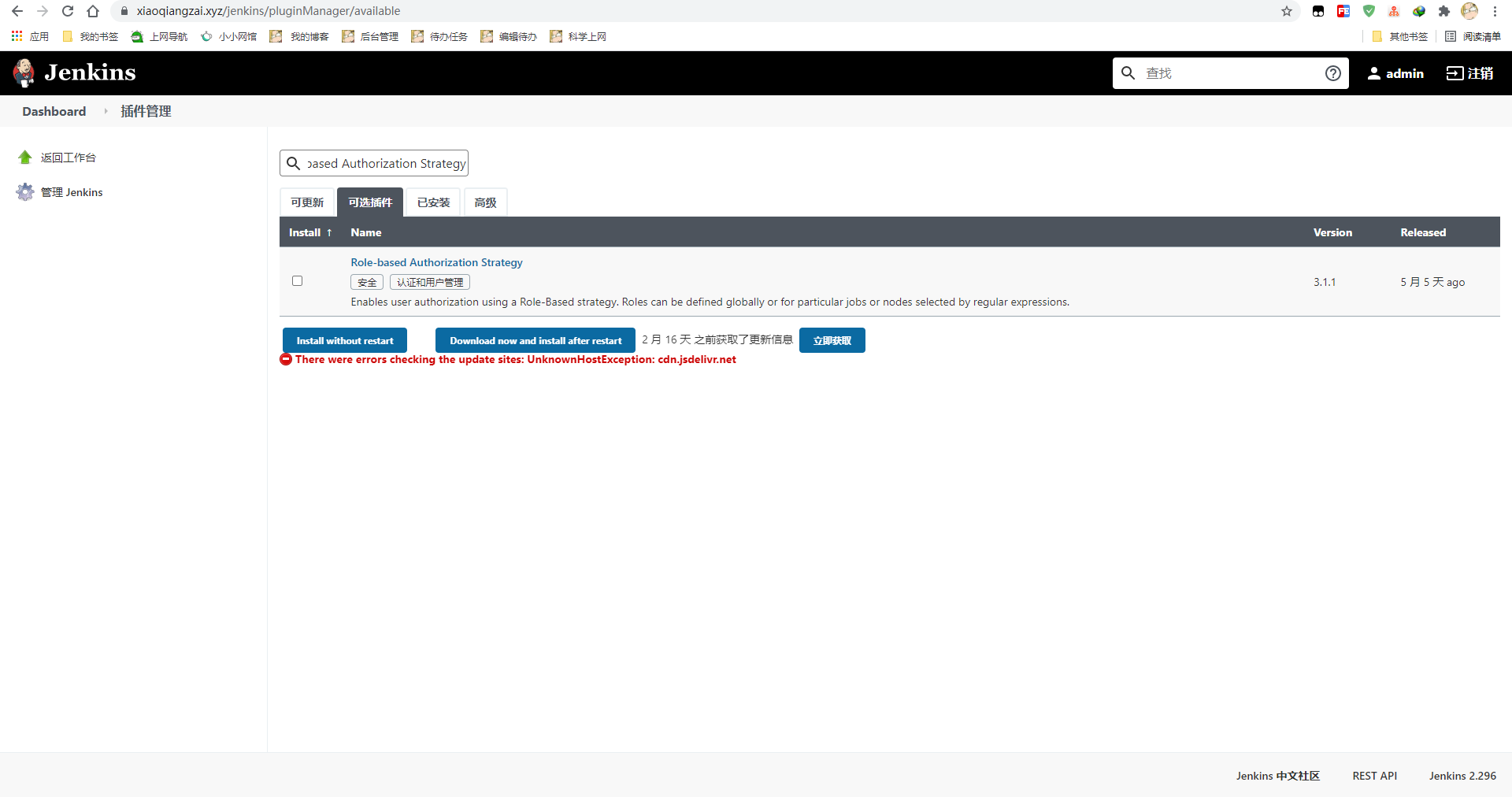Click the magnifier icon in plugin filter box
The height and width of the screenshot is (797, 1512).
click(x=293, y=163)
